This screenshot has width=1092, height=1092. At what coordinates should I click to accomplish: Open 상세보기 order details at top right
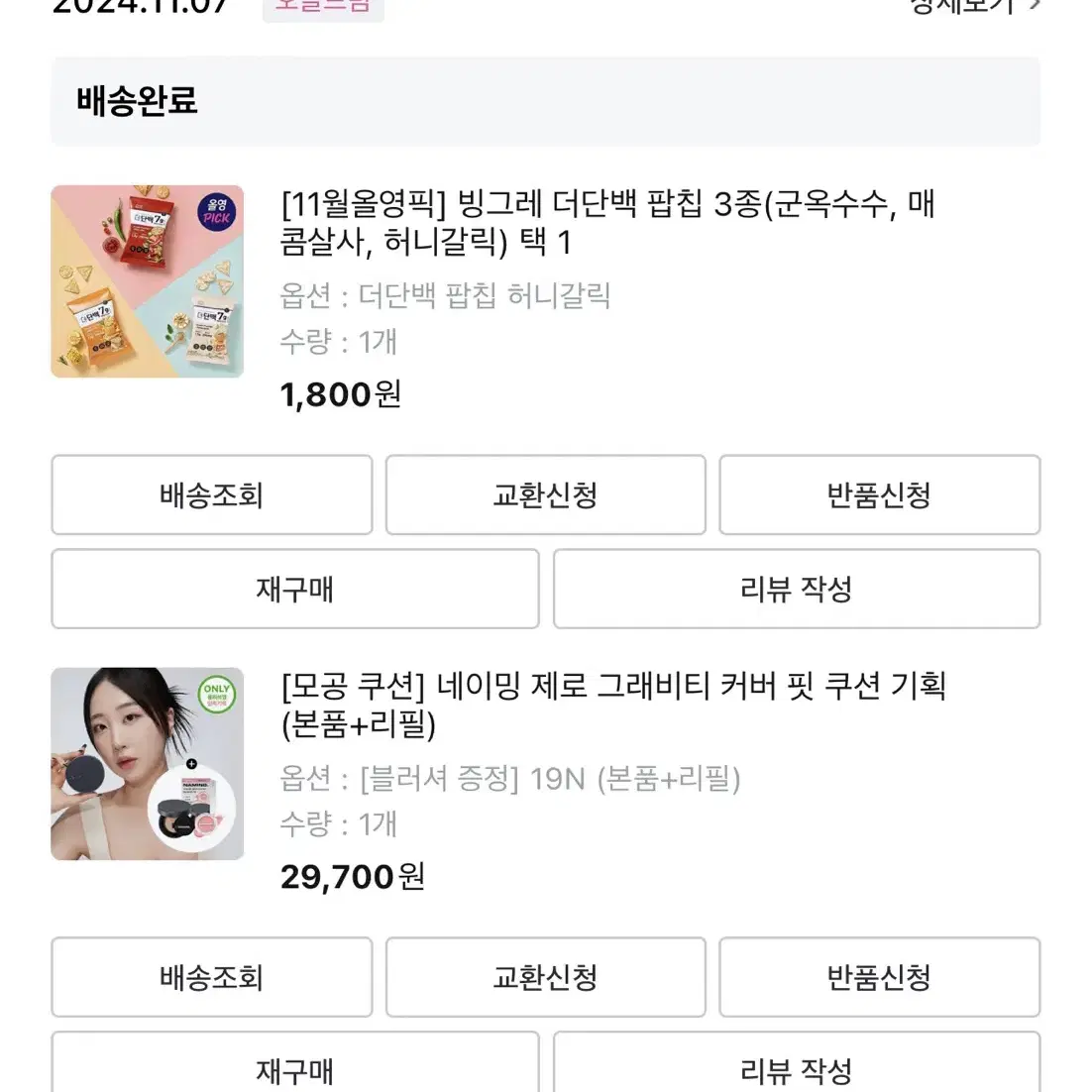[975, 6]
